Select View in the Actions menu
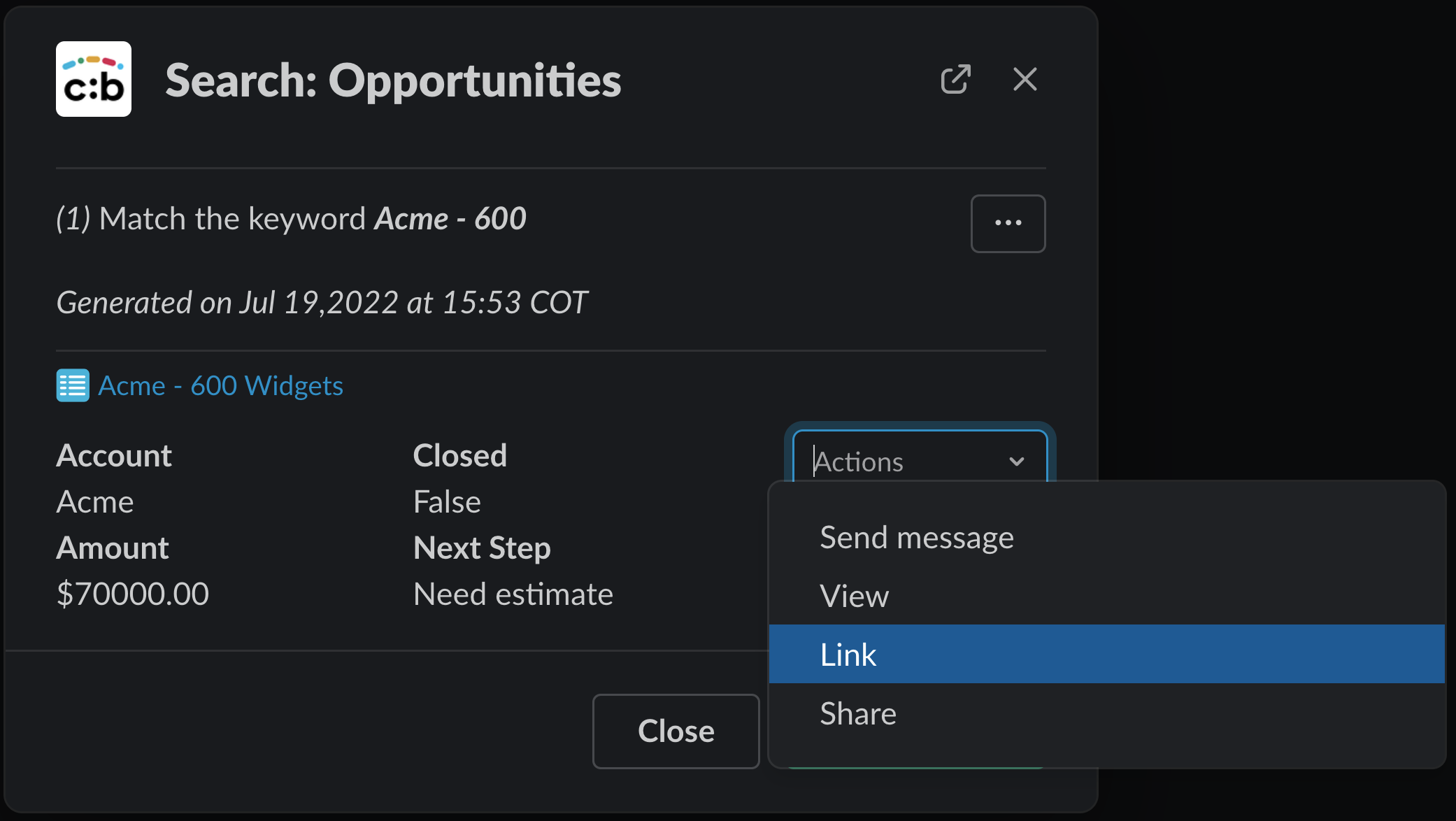The image size is (1456, 821). (854, 596)
